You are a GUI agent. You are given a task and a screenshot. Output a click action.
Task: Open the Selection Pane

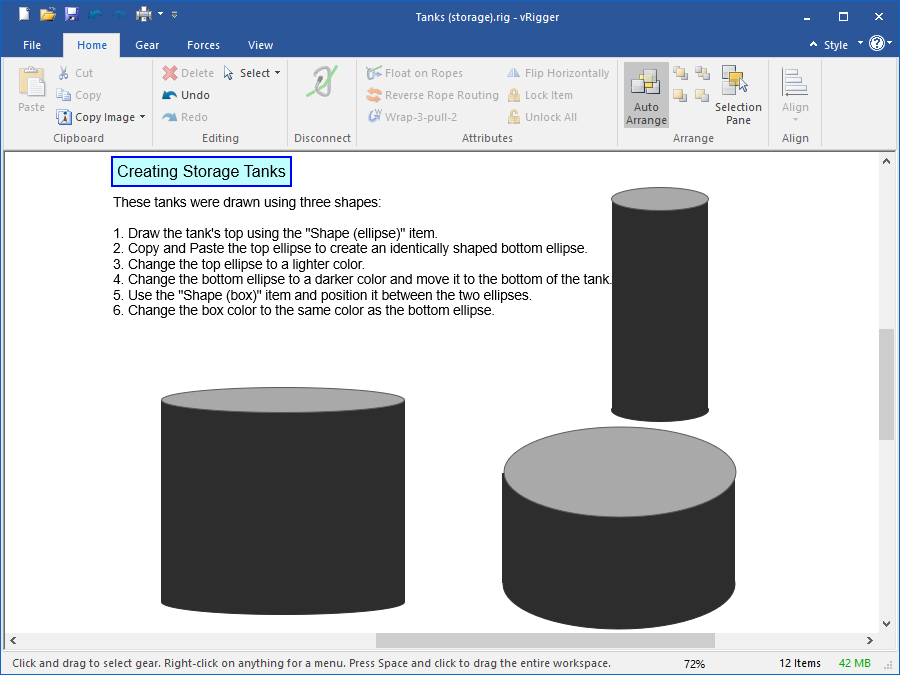[x=737, y=96]
